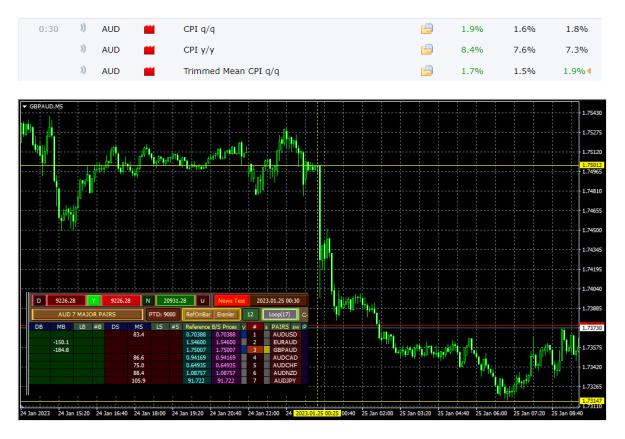Click the AUD 7 MAJOR PAIRS button
The image size is (625, 439).
click(x=87, y=315)
